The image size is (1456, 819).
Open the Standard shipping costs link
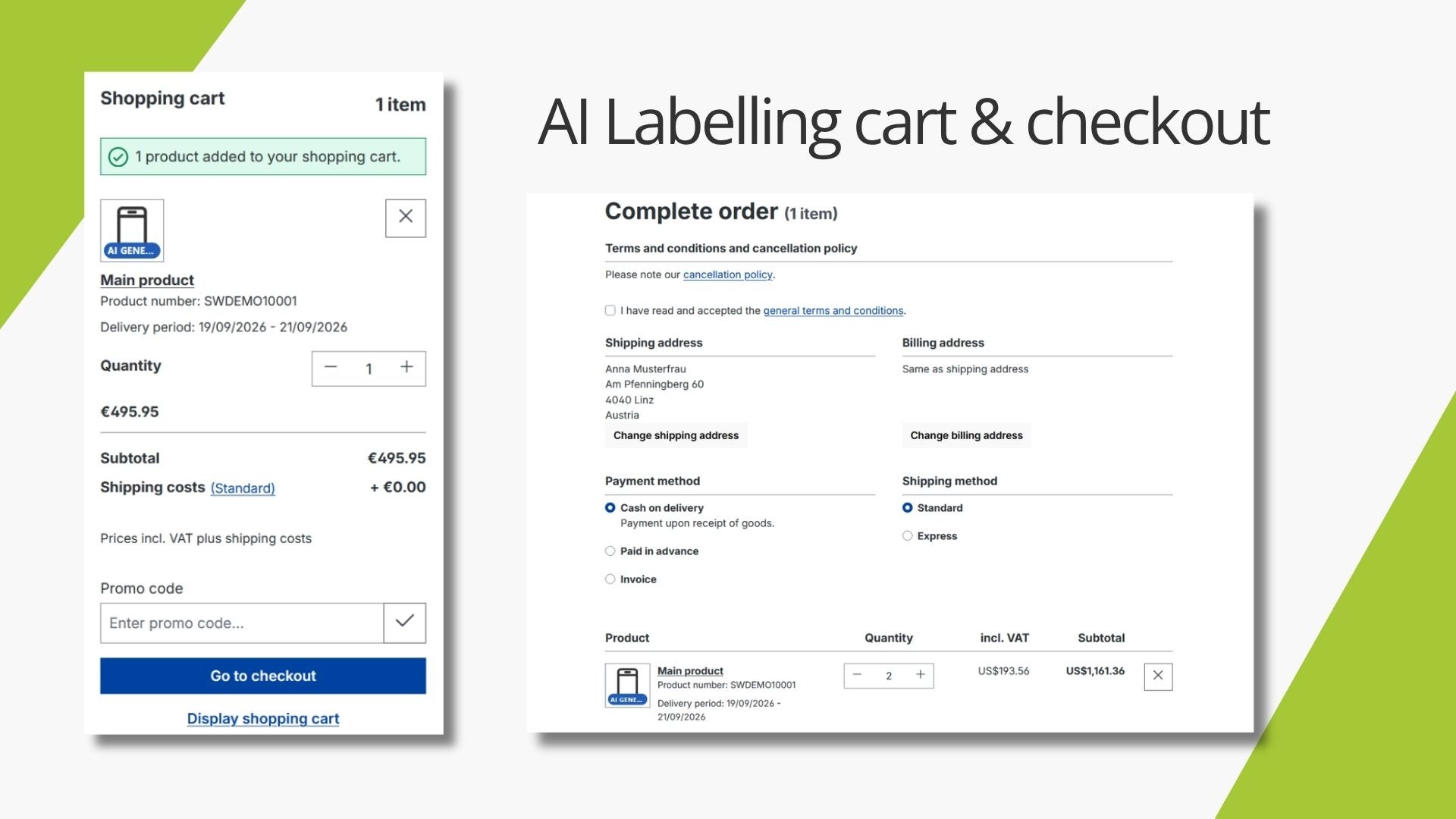coord(243,488)
